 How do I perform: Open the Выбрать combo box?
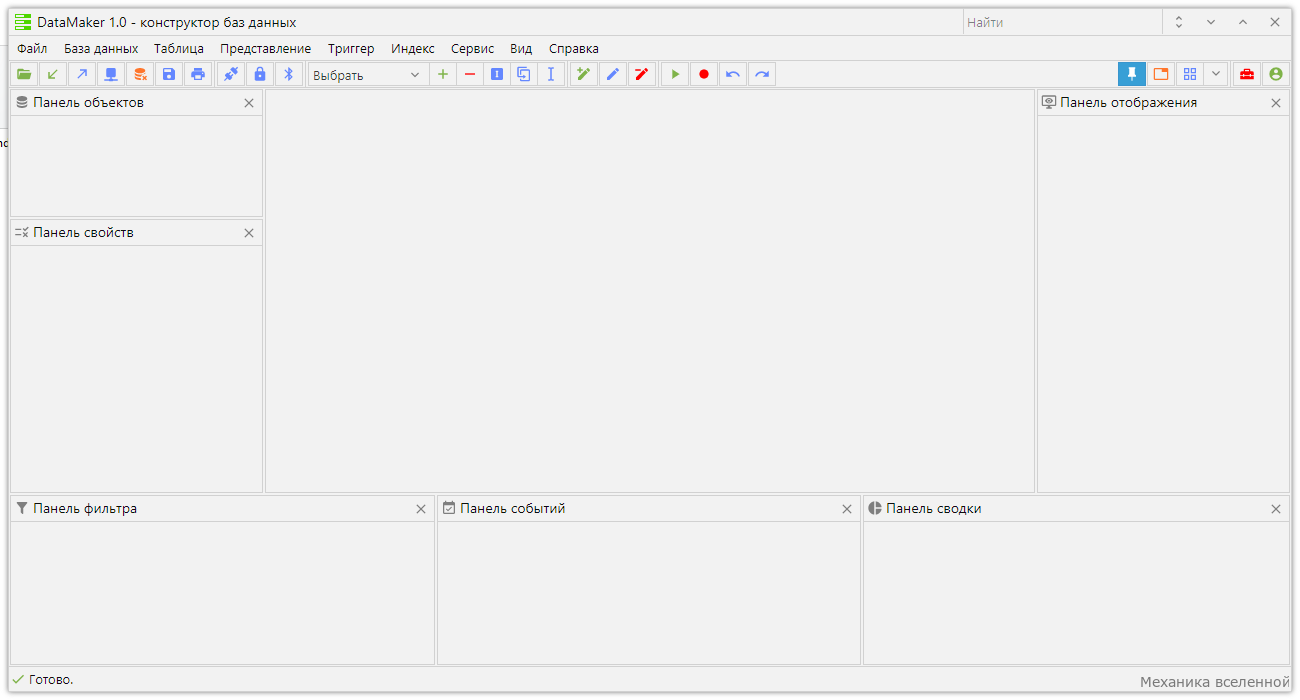[367, 75]
